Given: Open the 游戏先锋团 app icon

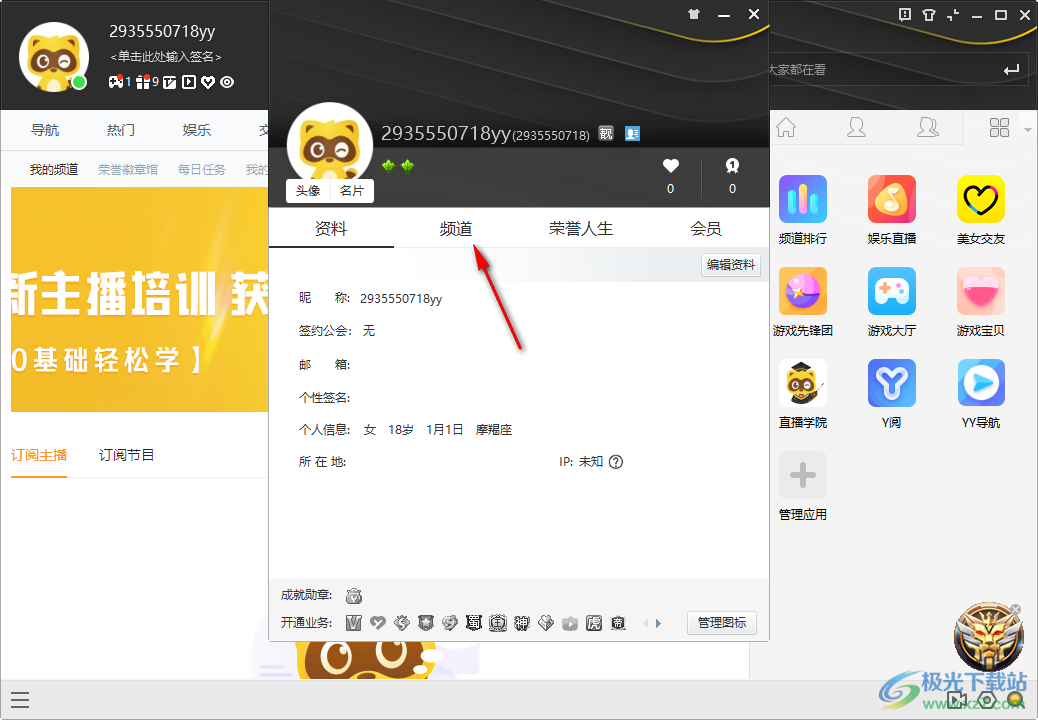Looking at the screenshot, I should (803, 291).
